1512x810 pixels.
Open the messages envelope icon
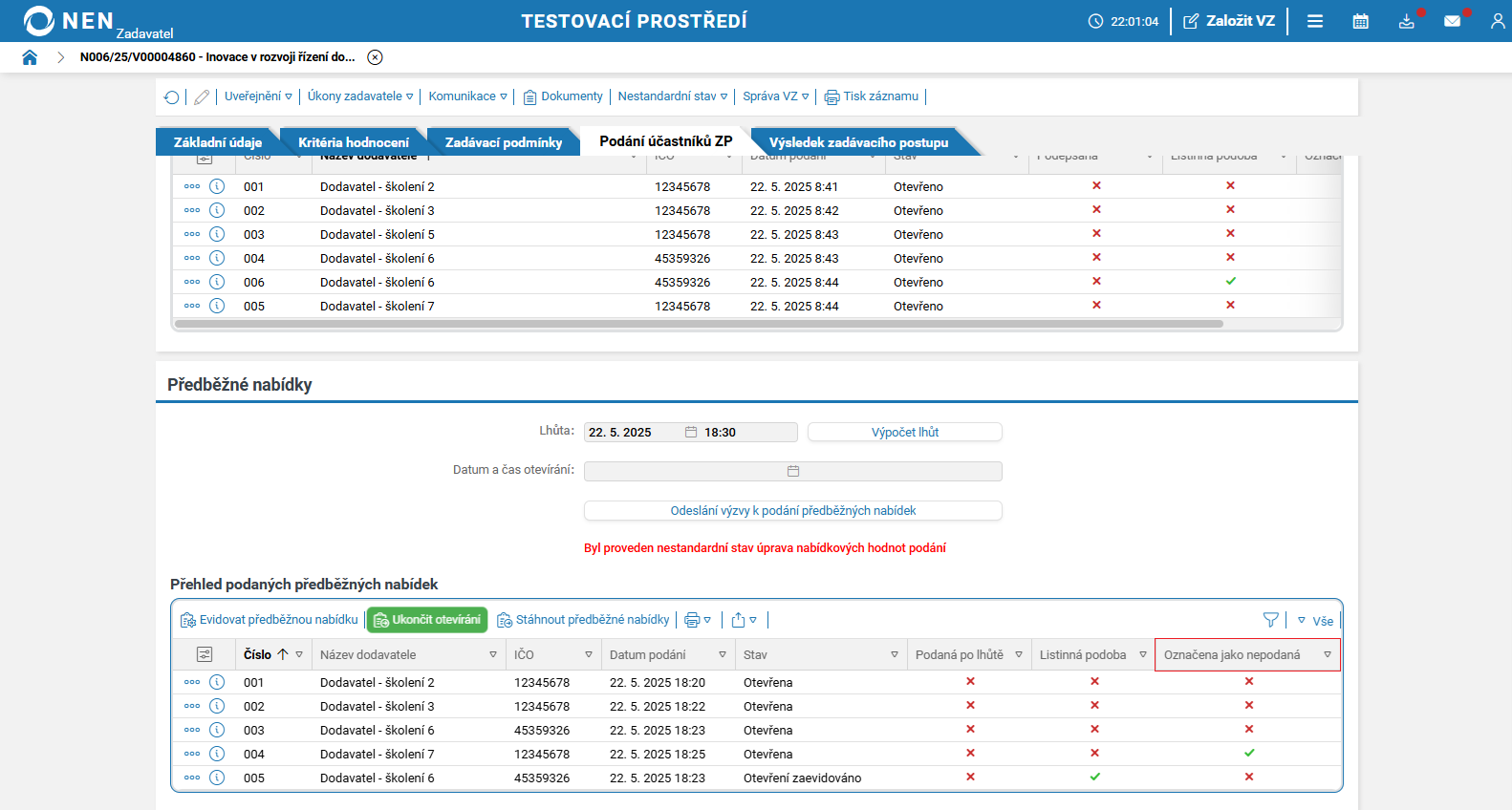[x=1453, y=21]
